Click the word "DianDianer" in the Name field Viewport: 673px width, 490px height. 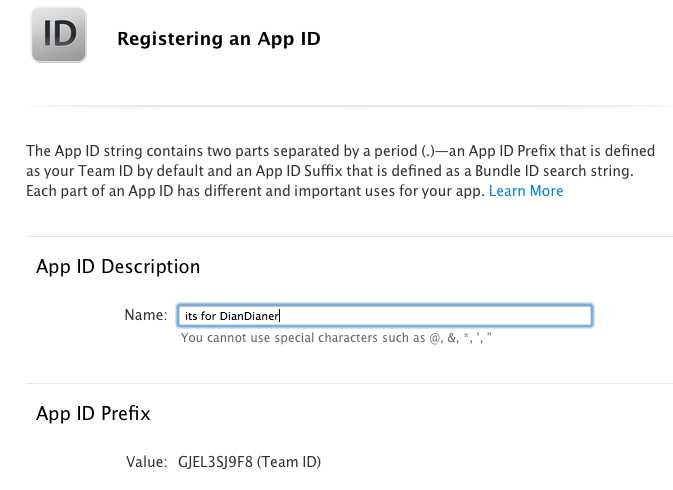coord(249,316)
